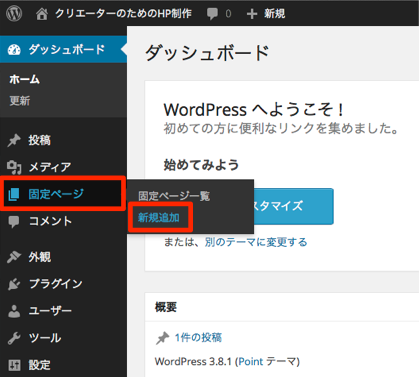Screen dimensions: 419x377
Task: Click the home icon in admin bar
Action: click(42, 14)
